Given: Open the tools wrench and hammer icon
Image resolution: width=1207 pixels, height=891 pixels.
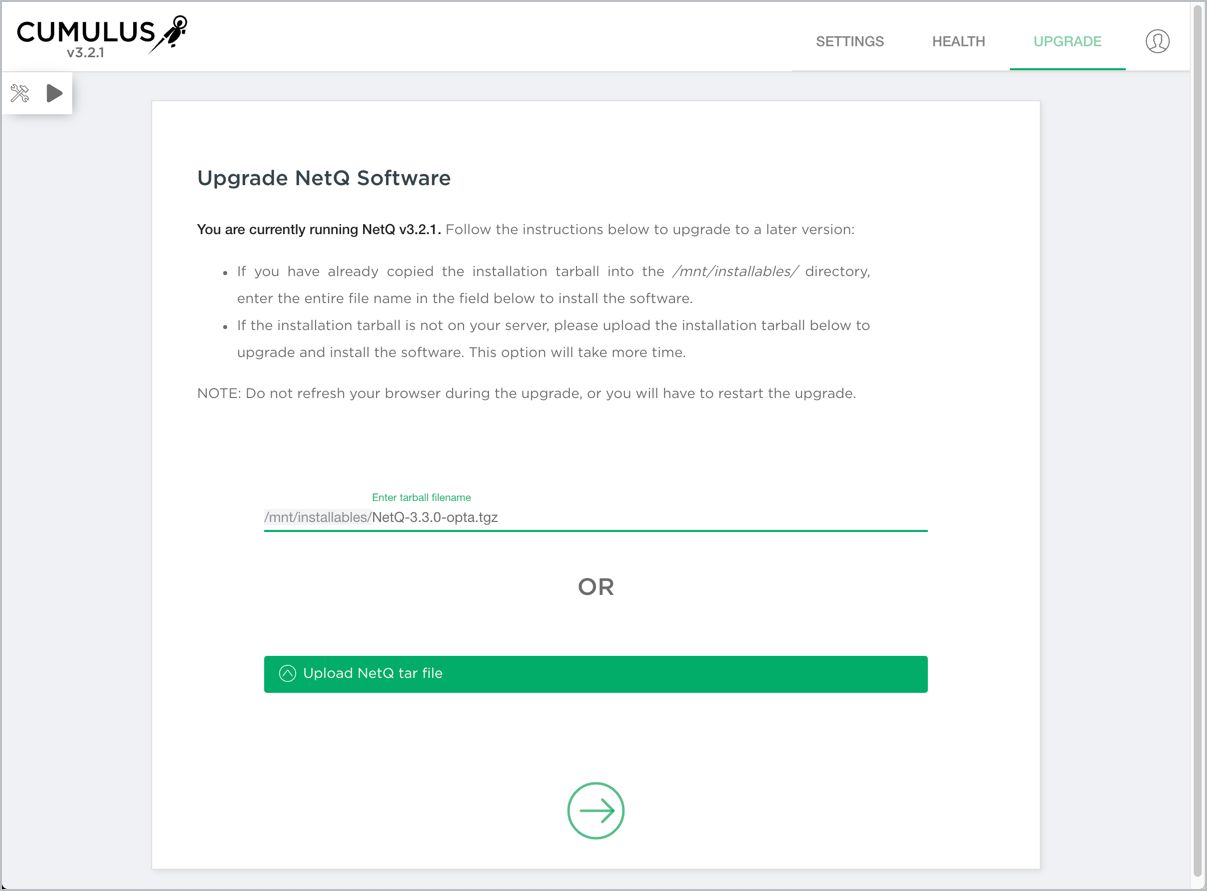Looking at the screenshot, I should 20,94.
